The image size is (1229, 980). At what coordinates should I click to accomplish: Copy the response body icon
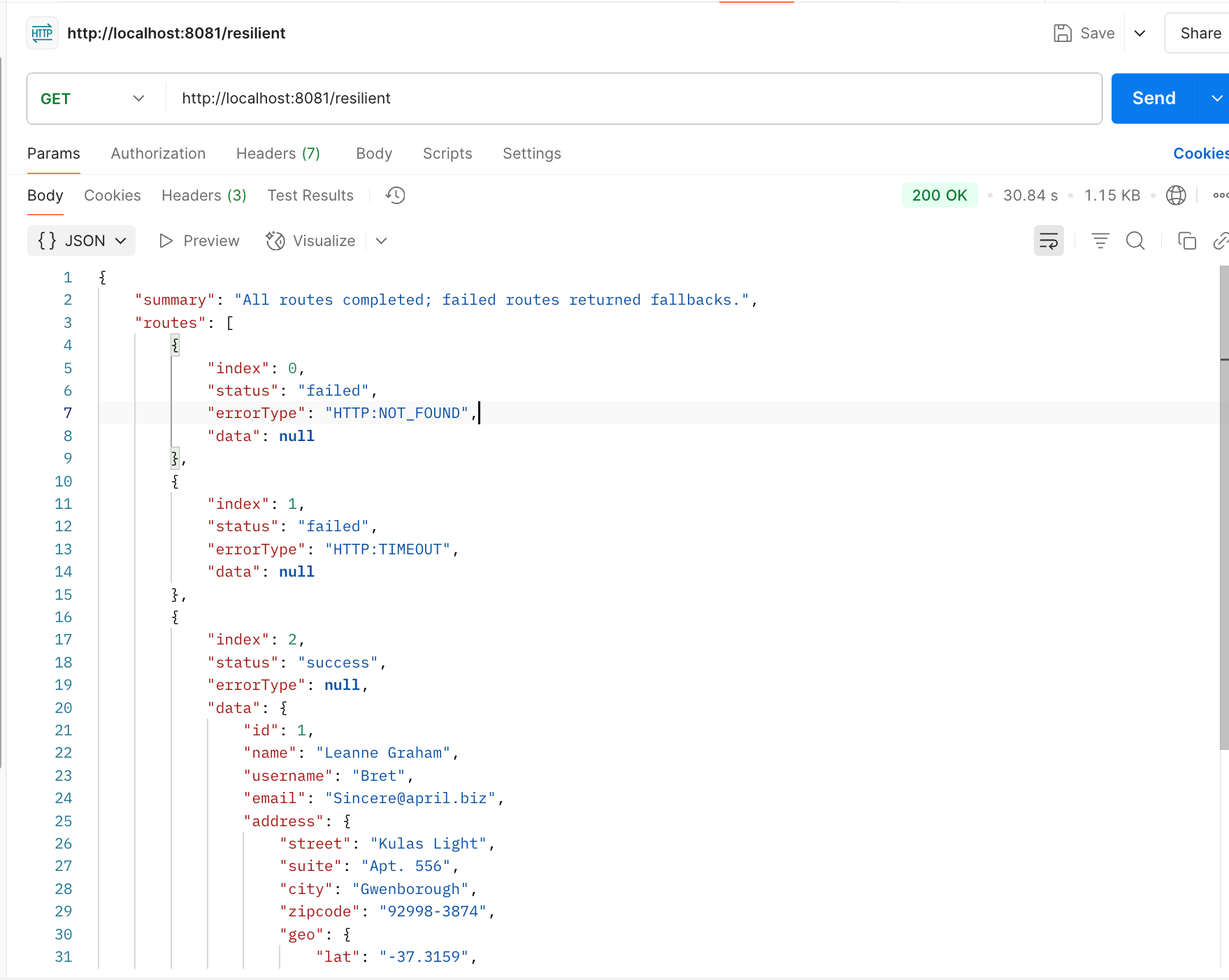[x=1187, y=241]
